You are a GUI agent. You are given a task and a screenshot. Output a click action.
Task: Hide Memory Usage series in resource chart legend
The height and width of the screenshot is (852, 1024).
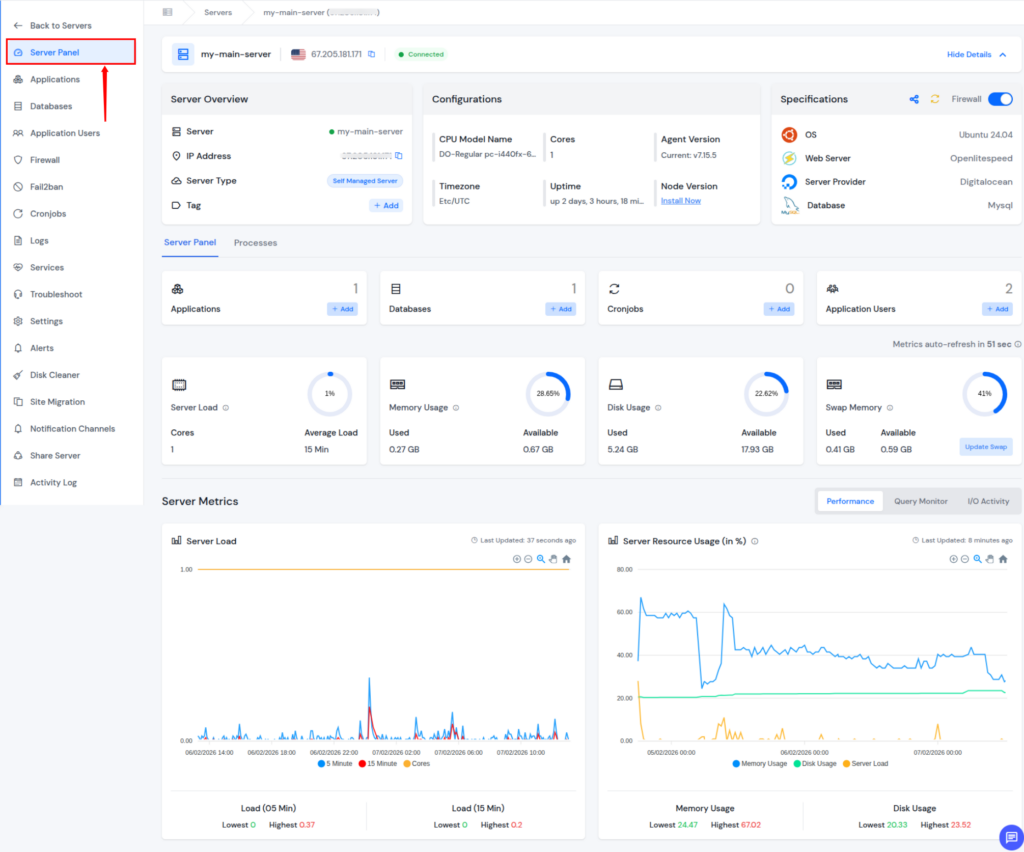(x=760, y=763)
